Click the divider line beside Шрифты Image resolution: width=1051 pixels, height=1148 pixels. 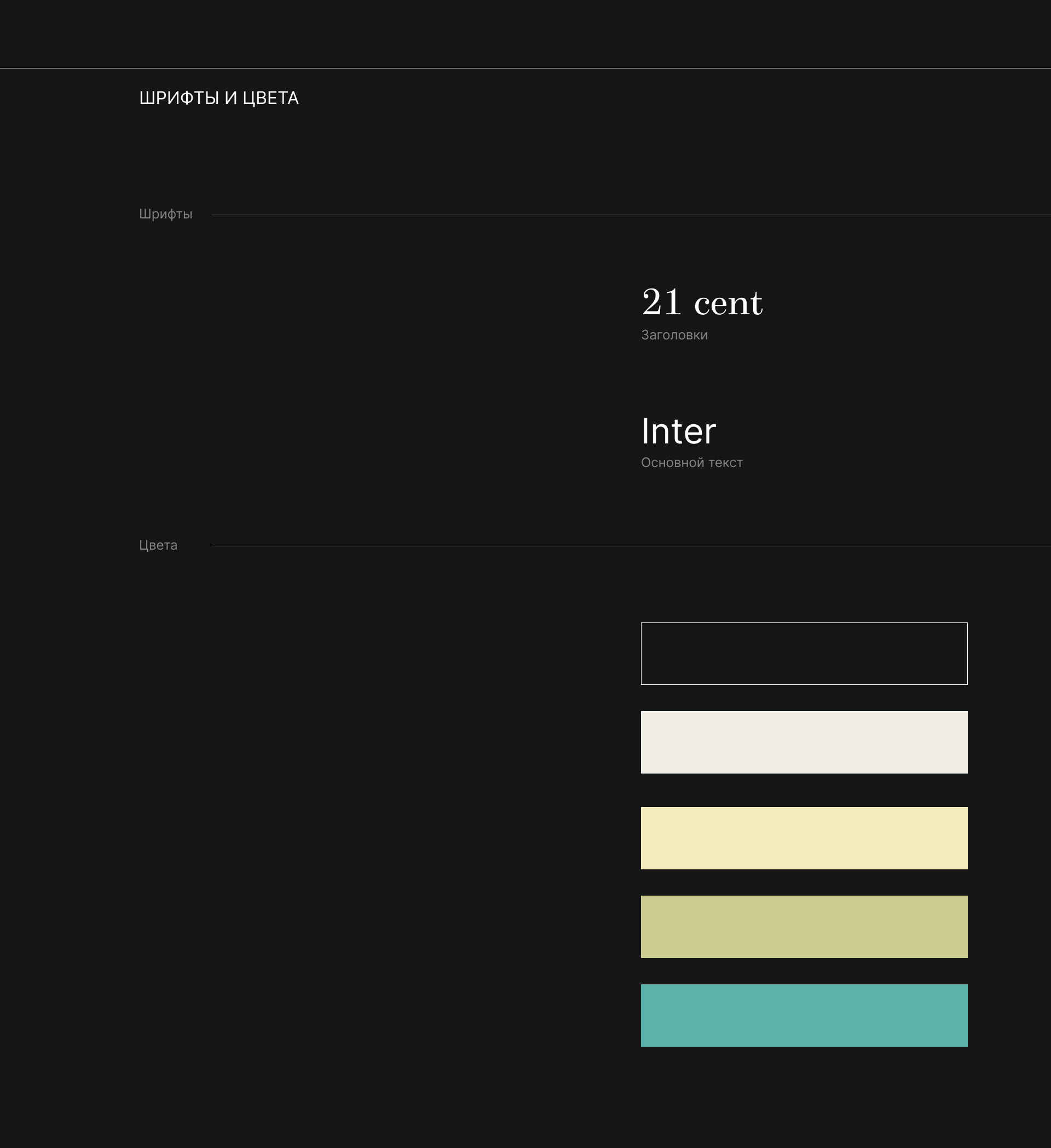pyautogui.click(x=626, y=215)
